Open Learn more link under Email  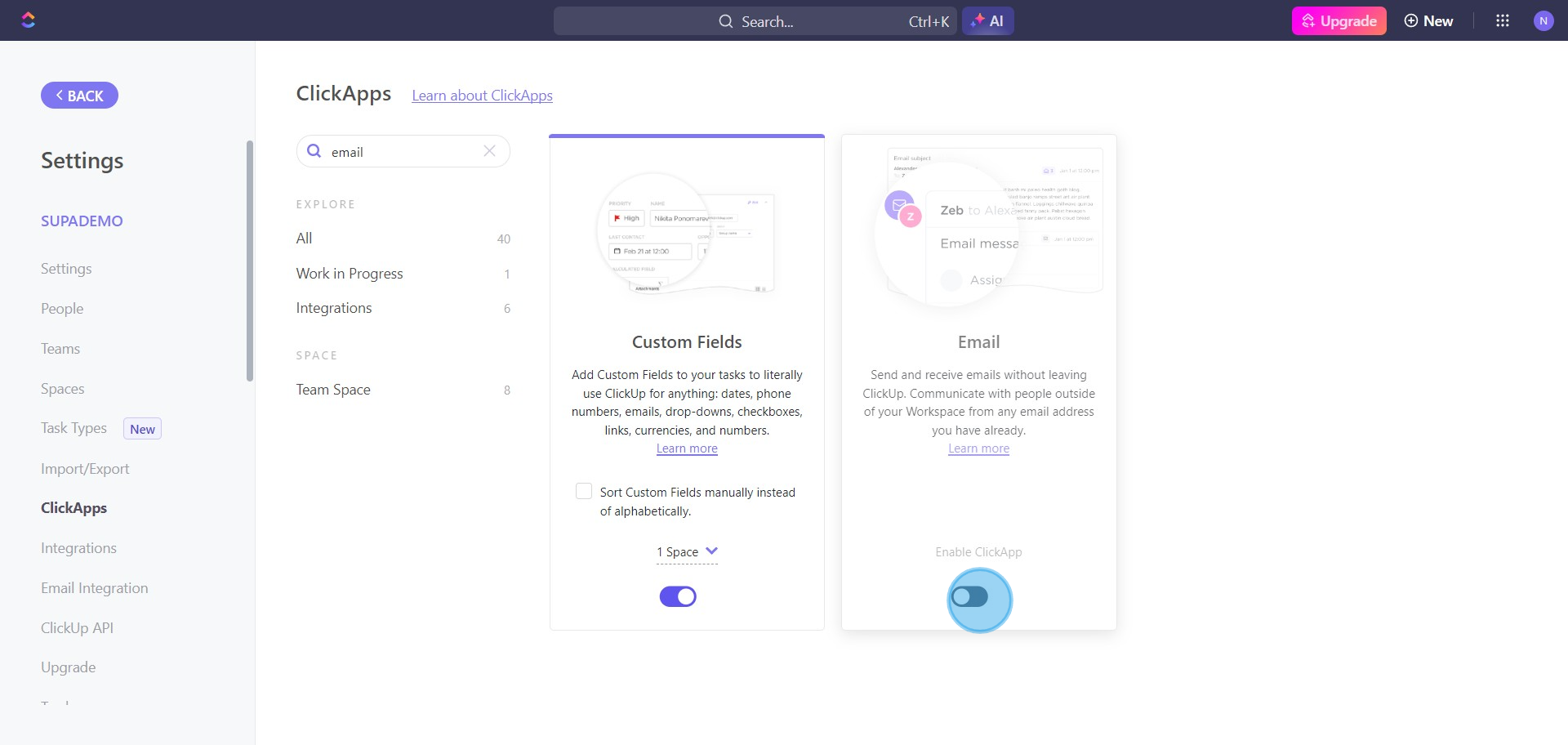tap(978, 448)
